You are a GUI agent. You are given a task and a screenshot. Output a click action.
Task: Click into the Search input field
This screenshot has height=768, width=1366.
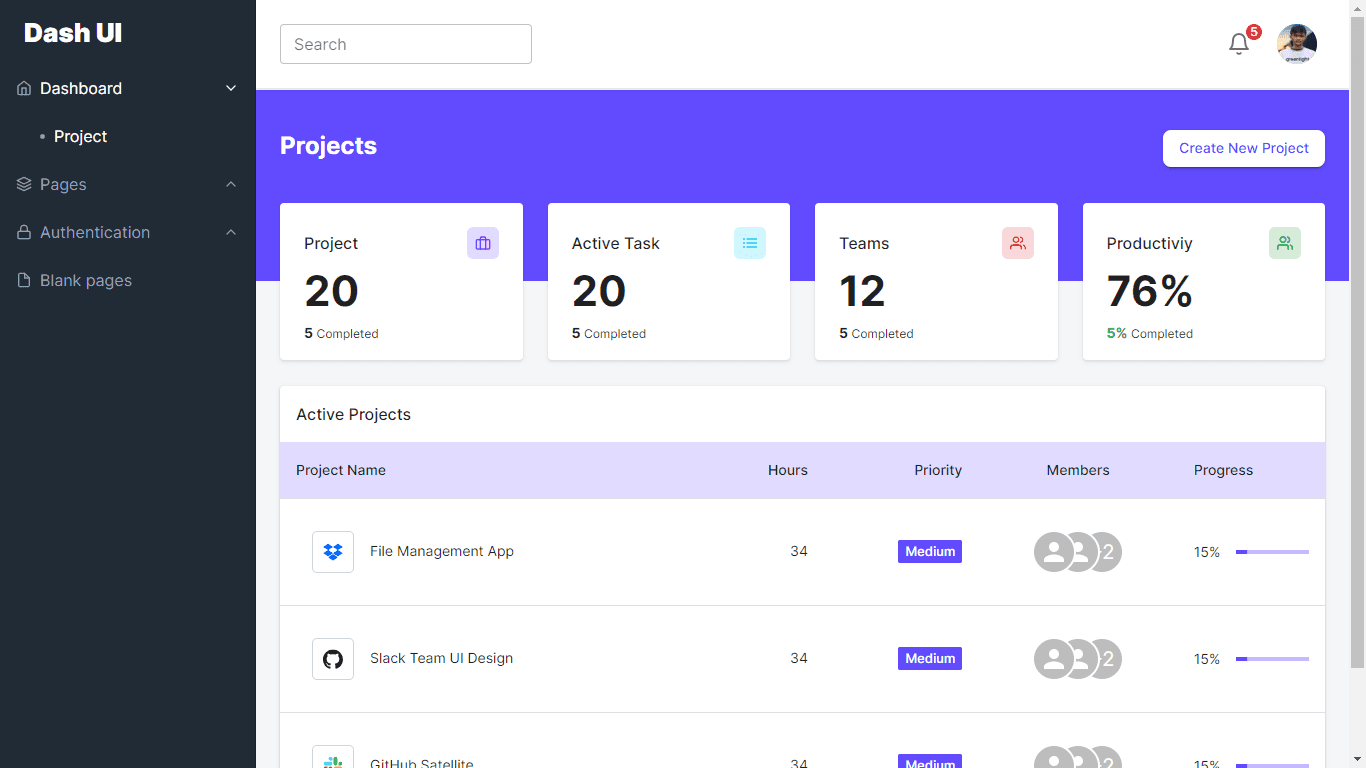point(406,44)
